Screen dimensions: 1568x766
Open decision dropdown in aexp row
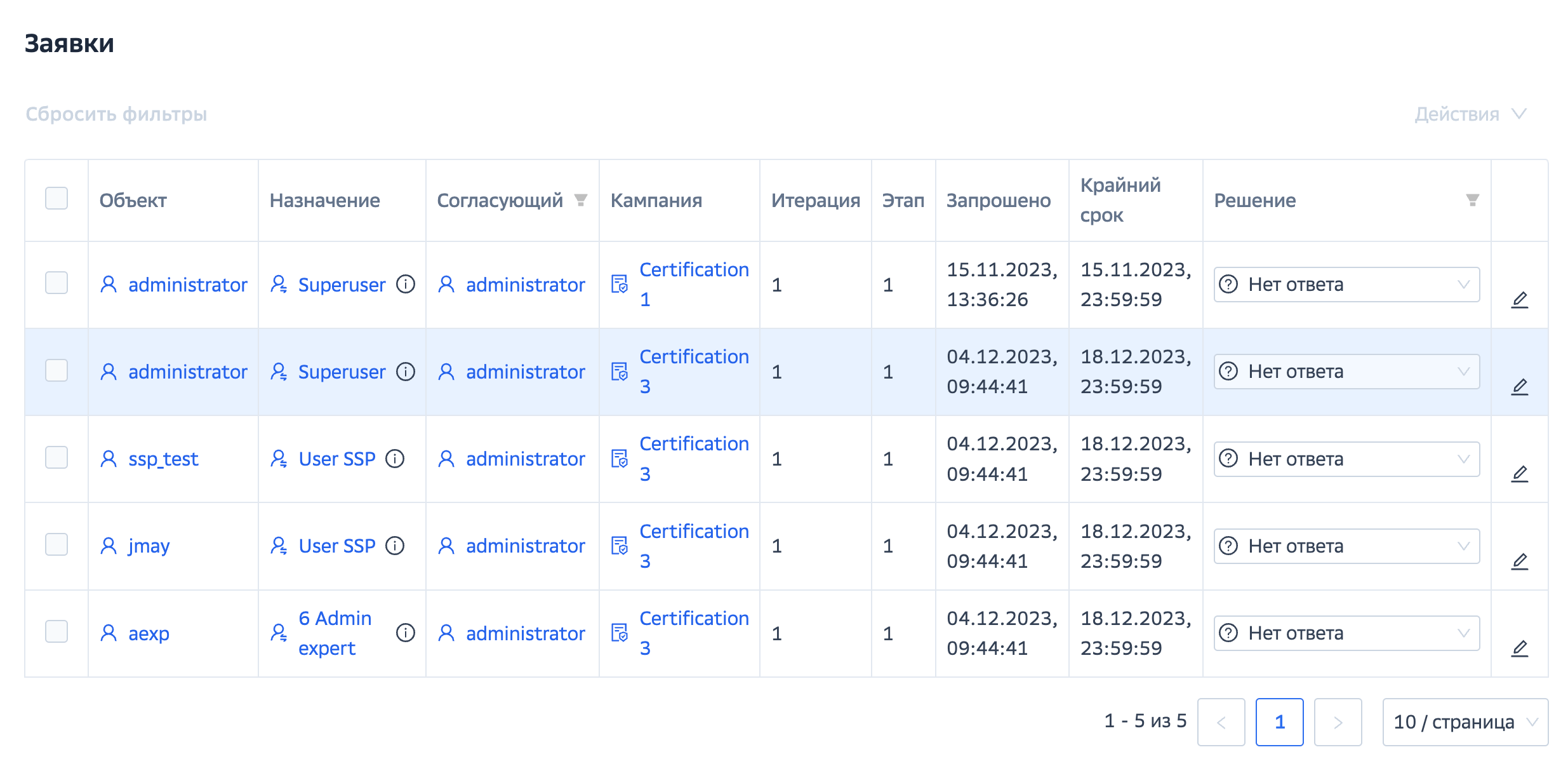(1346, 633)
